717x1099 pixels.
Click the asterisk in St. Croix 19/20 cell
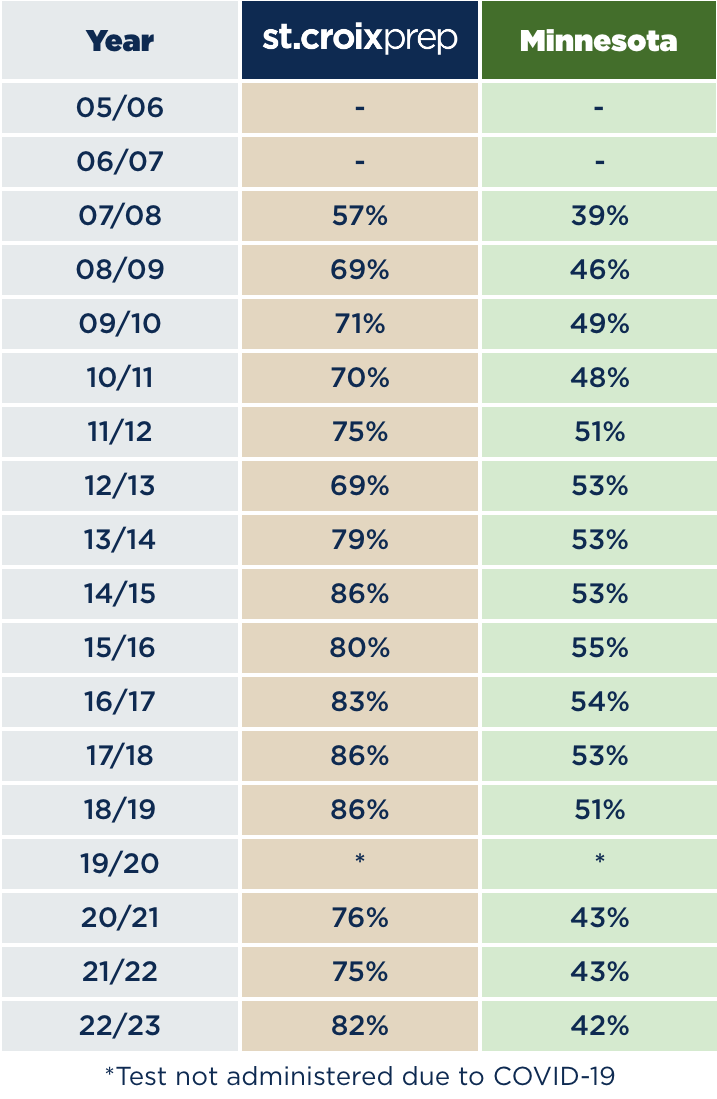(x=360, y=859)
